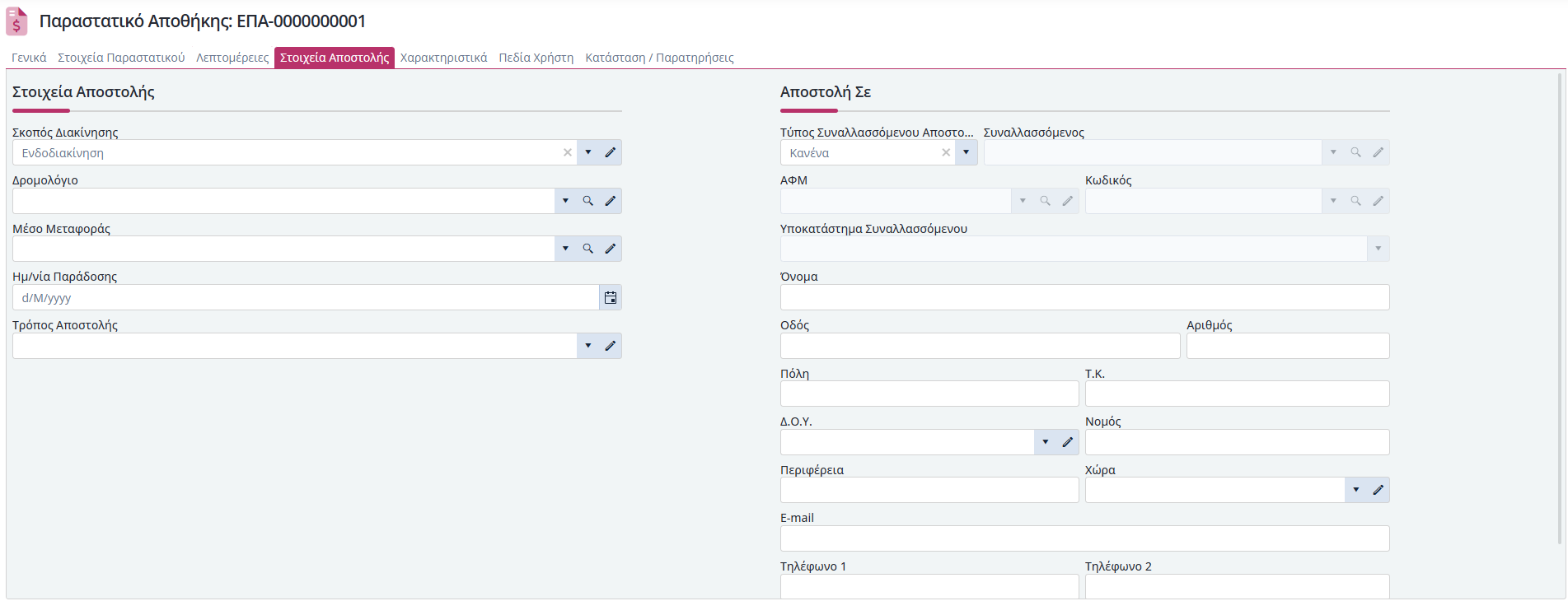
Task: Clear the Ενδοδιακίνηση value with the X
Action: coord(568,152)
